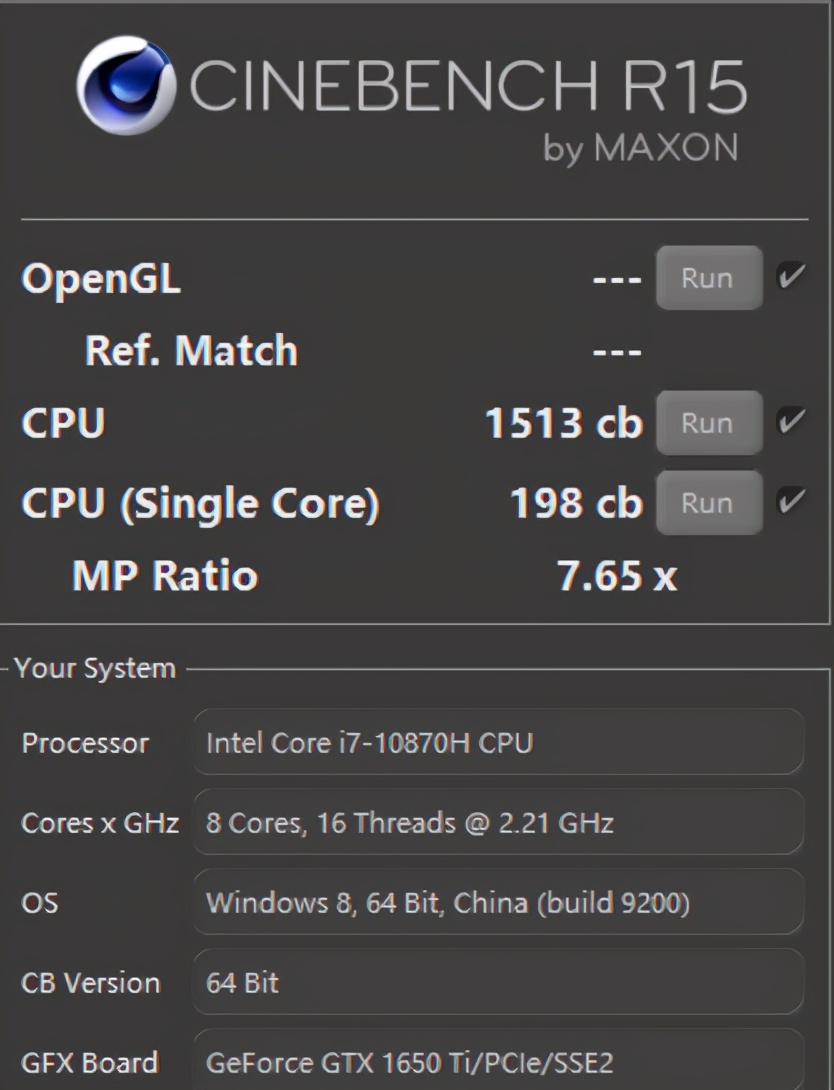Run the OpenGL benchmark test

pyautogui.click(x=708, y=278)
